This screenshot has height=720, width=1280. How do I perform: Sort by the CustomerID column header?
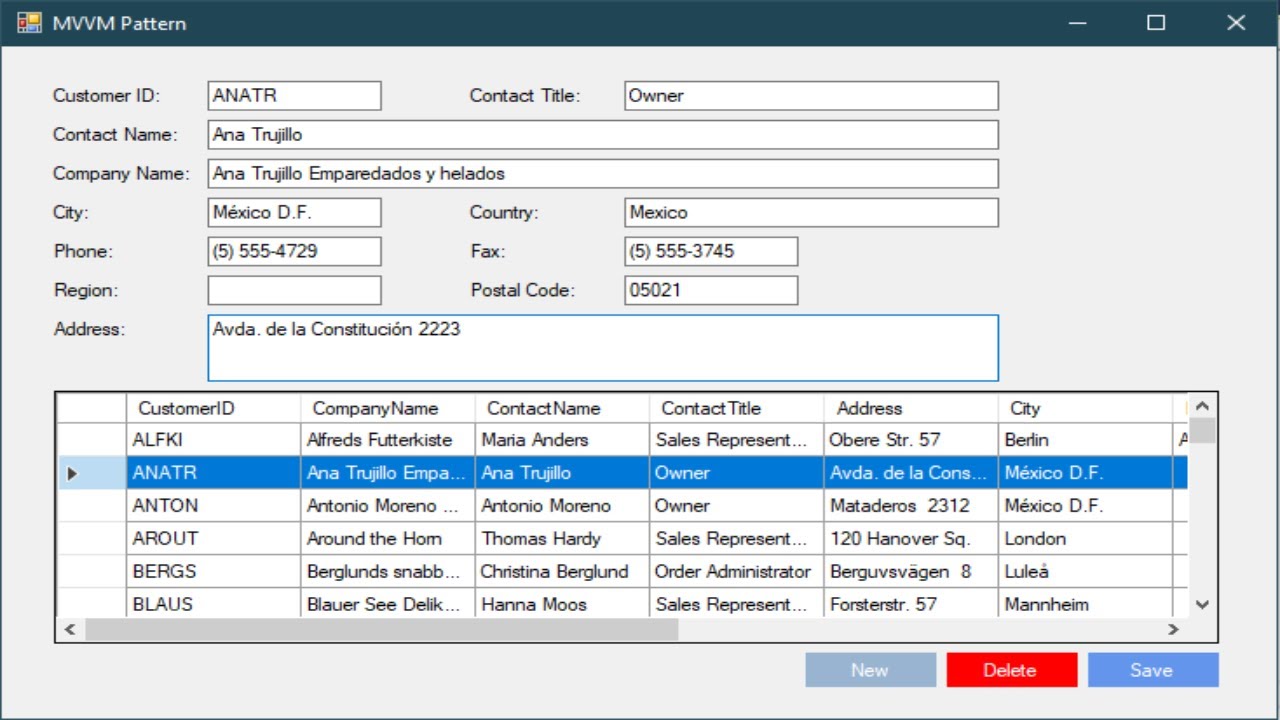point(213,408)
